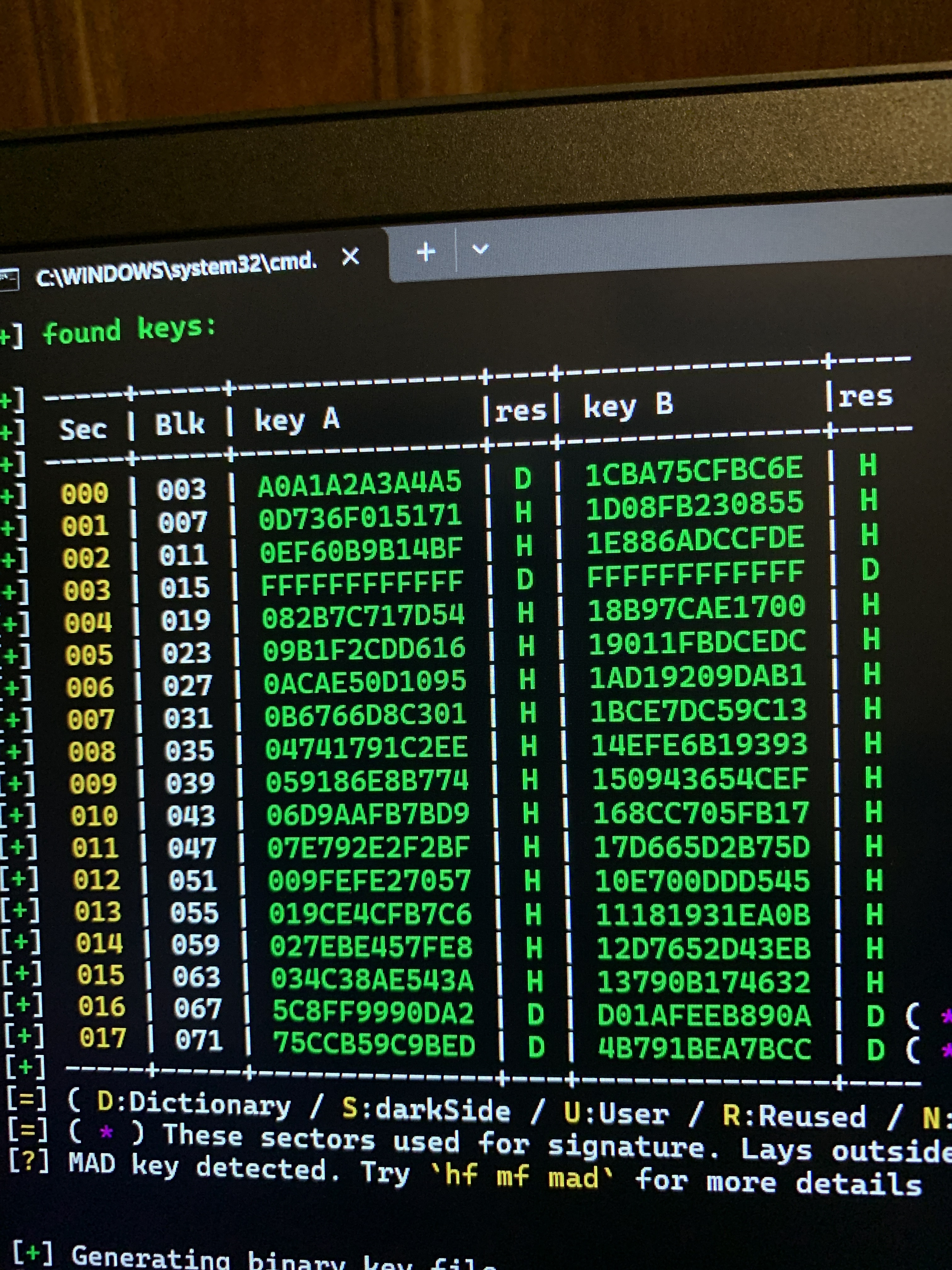The height and width of the screenshot is (1270, 952).
Task: Click sector number 000 in yellow
Action: click(85, 493)
